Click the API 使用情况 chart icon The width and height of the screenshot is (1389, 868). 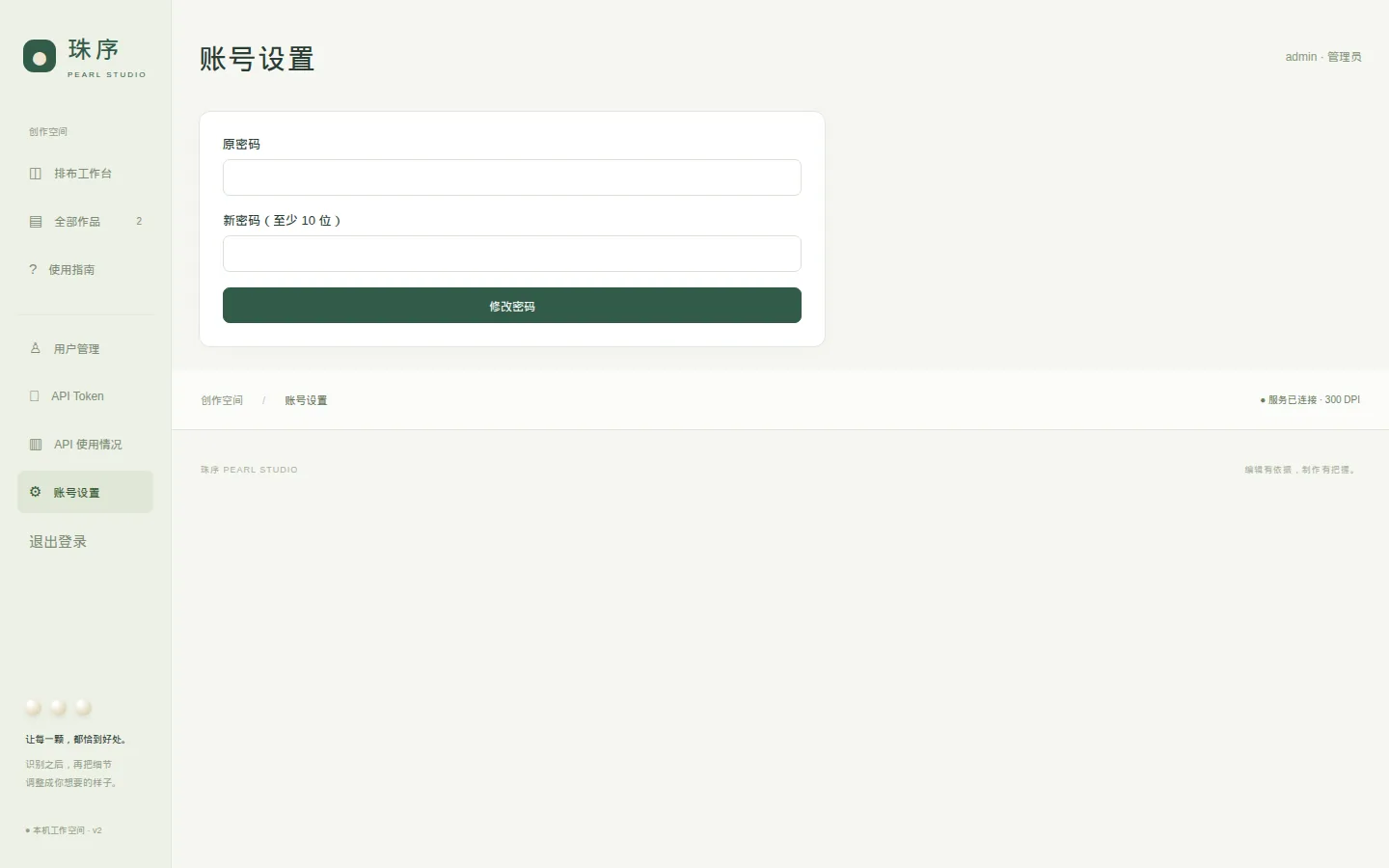pos(36,445)
